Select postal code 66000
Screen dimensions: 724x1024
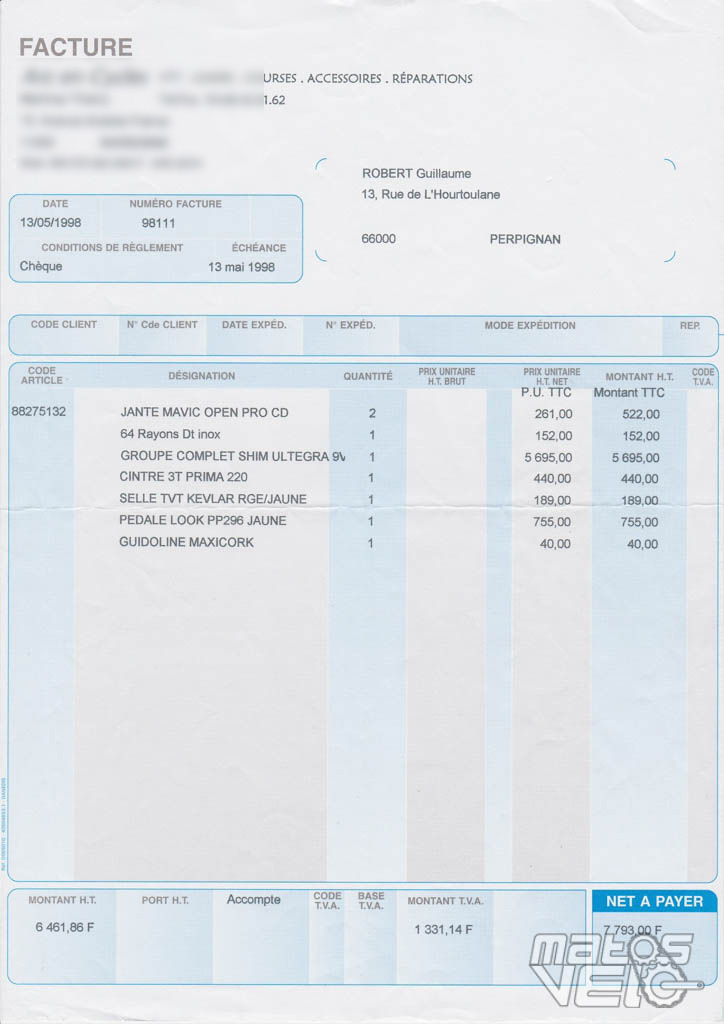click(x=379, y=239)
